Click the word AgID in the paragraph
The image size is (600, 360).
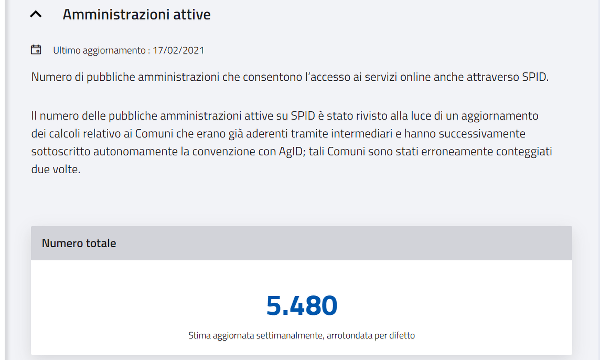point(290,151)
